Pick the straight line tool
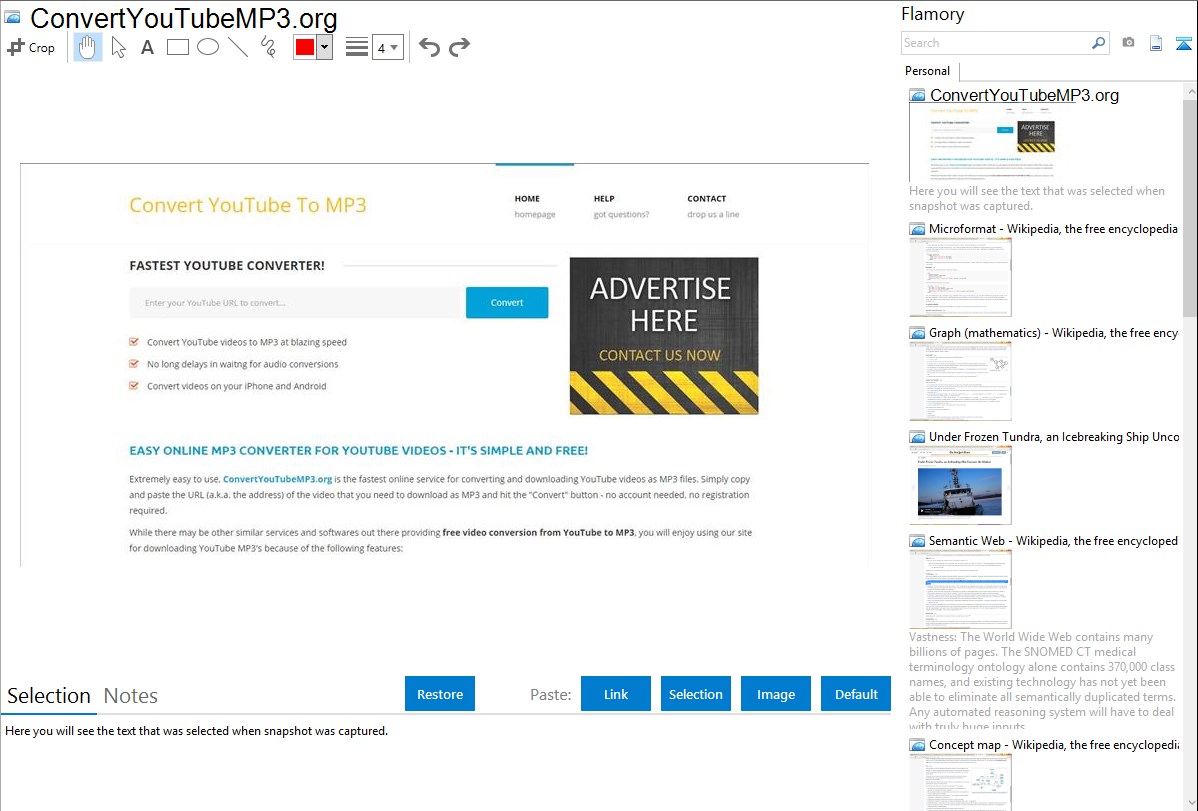Viewport: 1198px width, 811px height. tap(238, 47)
